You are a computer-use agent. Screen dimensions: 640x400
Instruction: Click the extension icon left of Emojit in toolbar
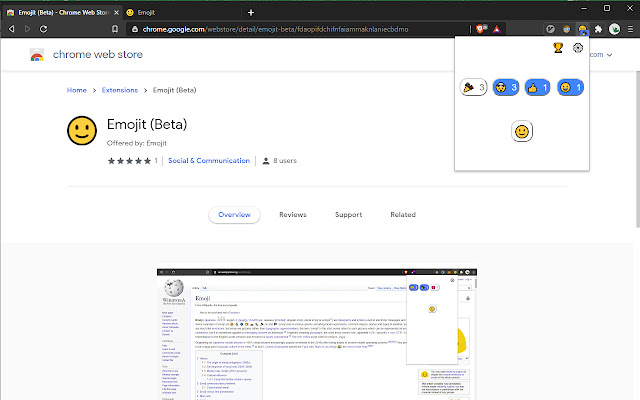567,29
